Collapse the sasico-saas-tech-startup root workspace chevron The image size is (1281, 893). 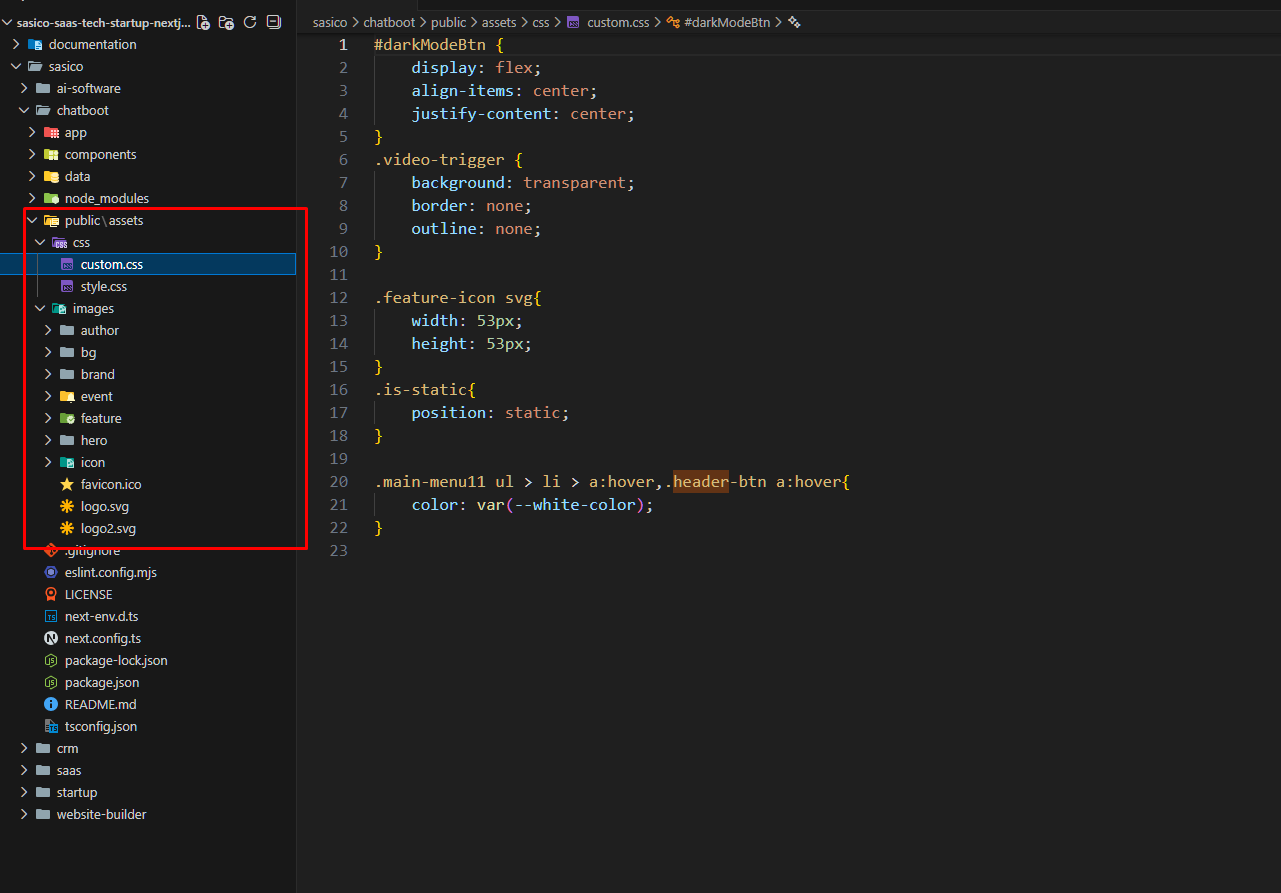click(8, 22)
